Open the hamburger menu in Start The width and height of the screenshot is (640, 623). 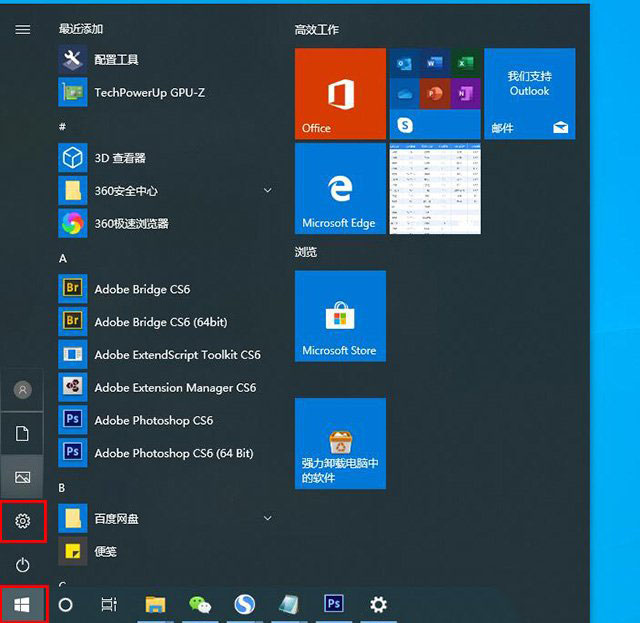22,29
